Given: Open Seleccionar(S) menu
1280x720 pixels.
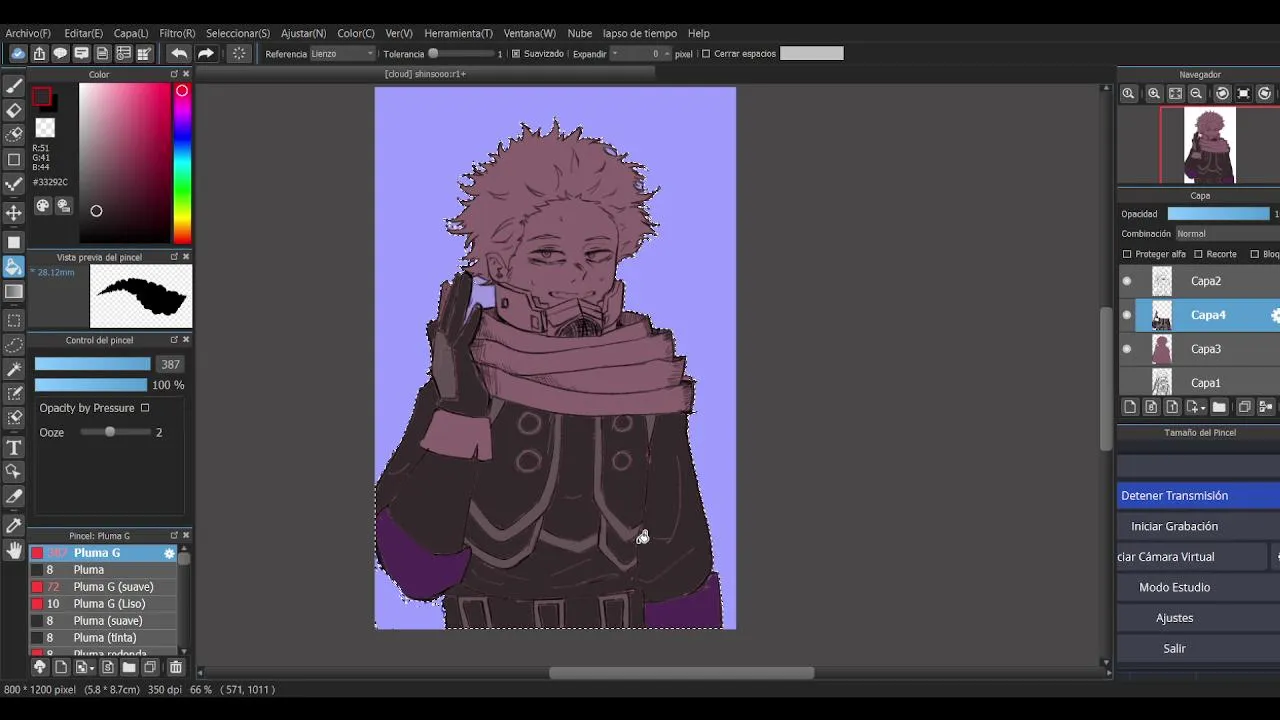Looking at the screenshot, I should [238, 33].
